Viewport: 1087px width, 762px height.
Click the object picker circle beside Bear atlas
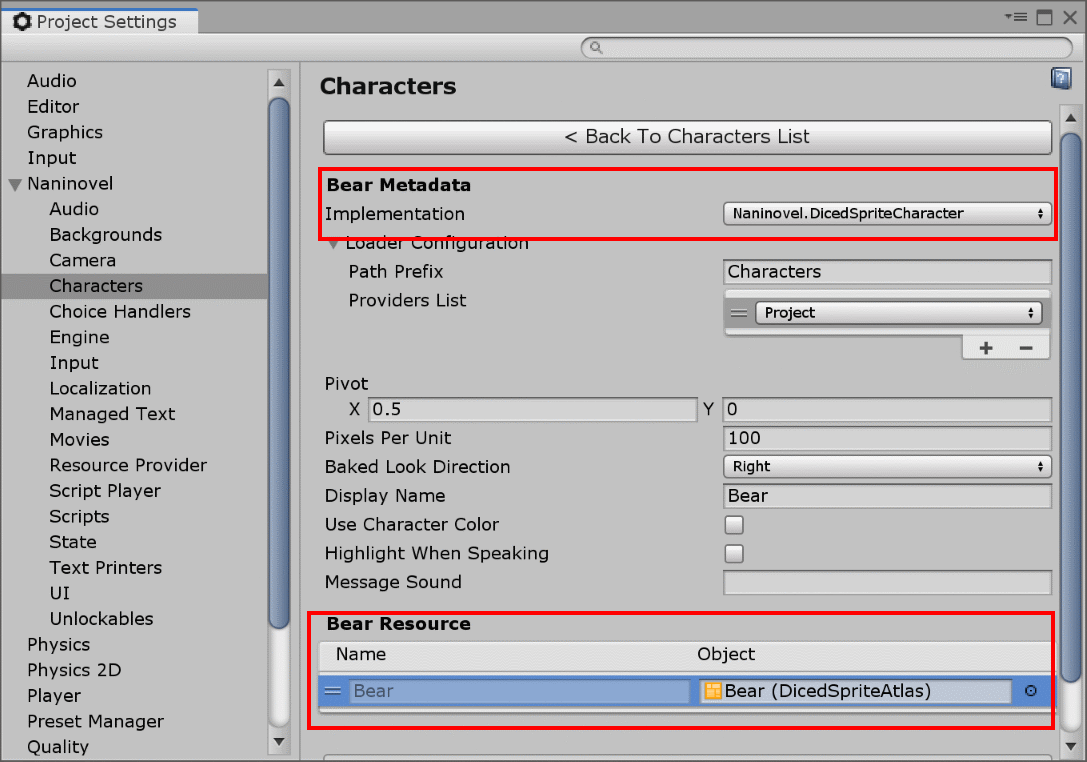pyautogui.click(x=1031, y=690)
